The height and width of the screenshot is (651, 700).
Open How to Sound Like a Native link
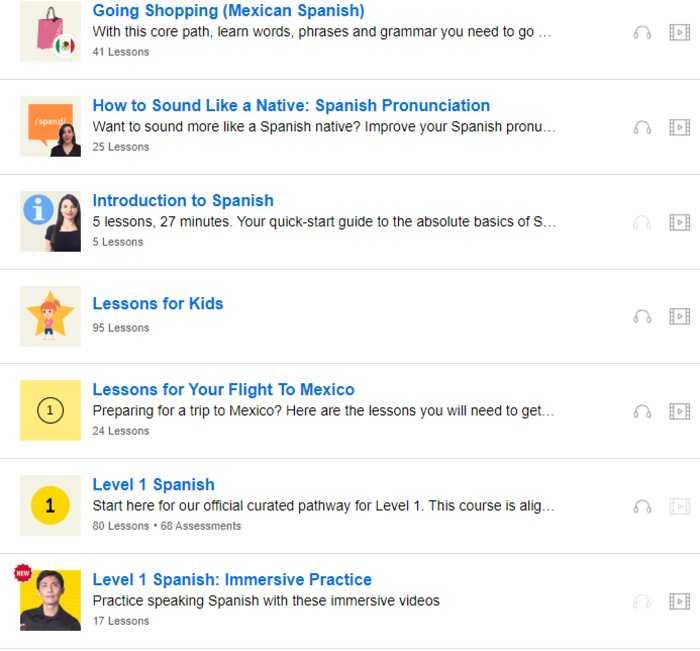[x=291, y=106]
